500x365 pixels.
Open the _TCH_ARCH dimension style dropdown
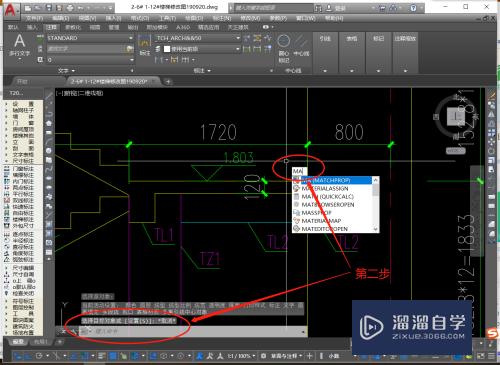pyautogui.click(x=198, y=38)
